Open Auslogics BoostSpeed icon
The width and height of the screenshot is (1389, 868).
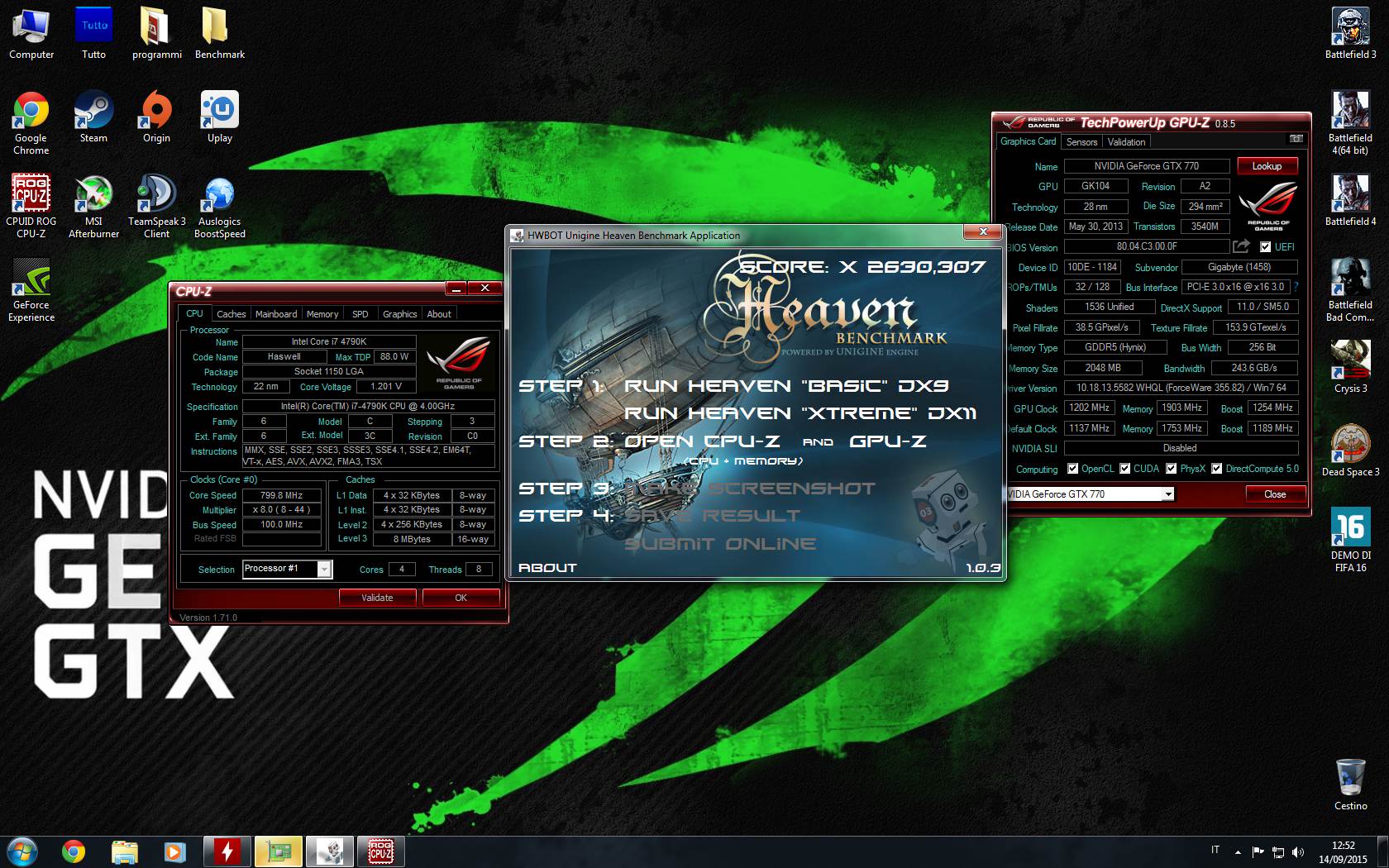tap(219, 207)
